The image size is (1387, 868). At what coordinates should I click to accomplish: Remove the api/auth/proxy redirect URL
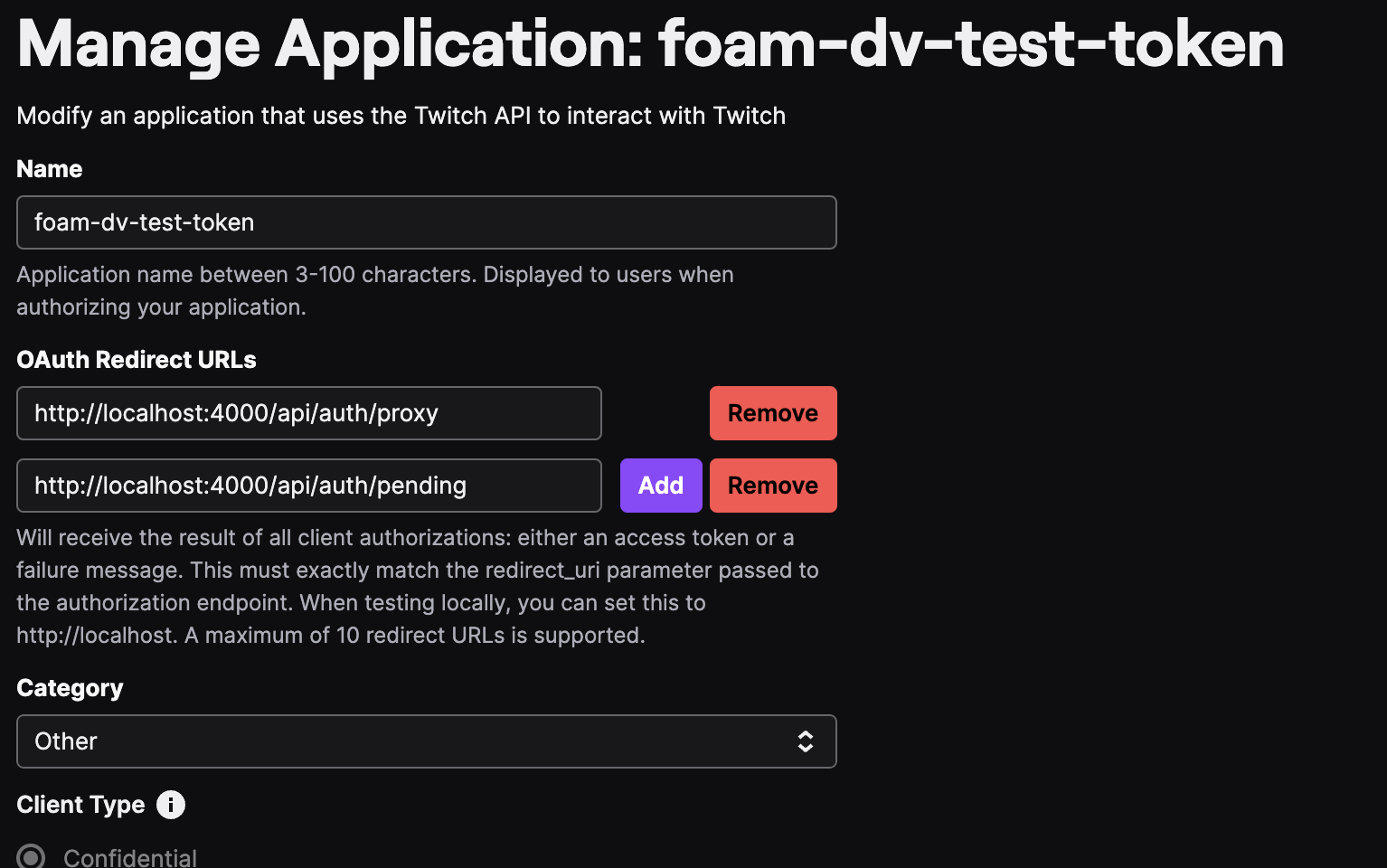773,413
